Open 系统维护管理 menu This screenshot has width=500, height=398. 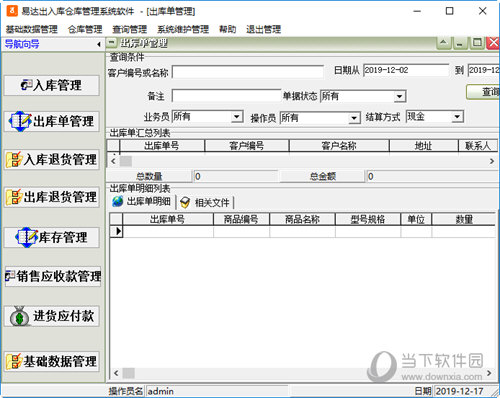point(183,29)
